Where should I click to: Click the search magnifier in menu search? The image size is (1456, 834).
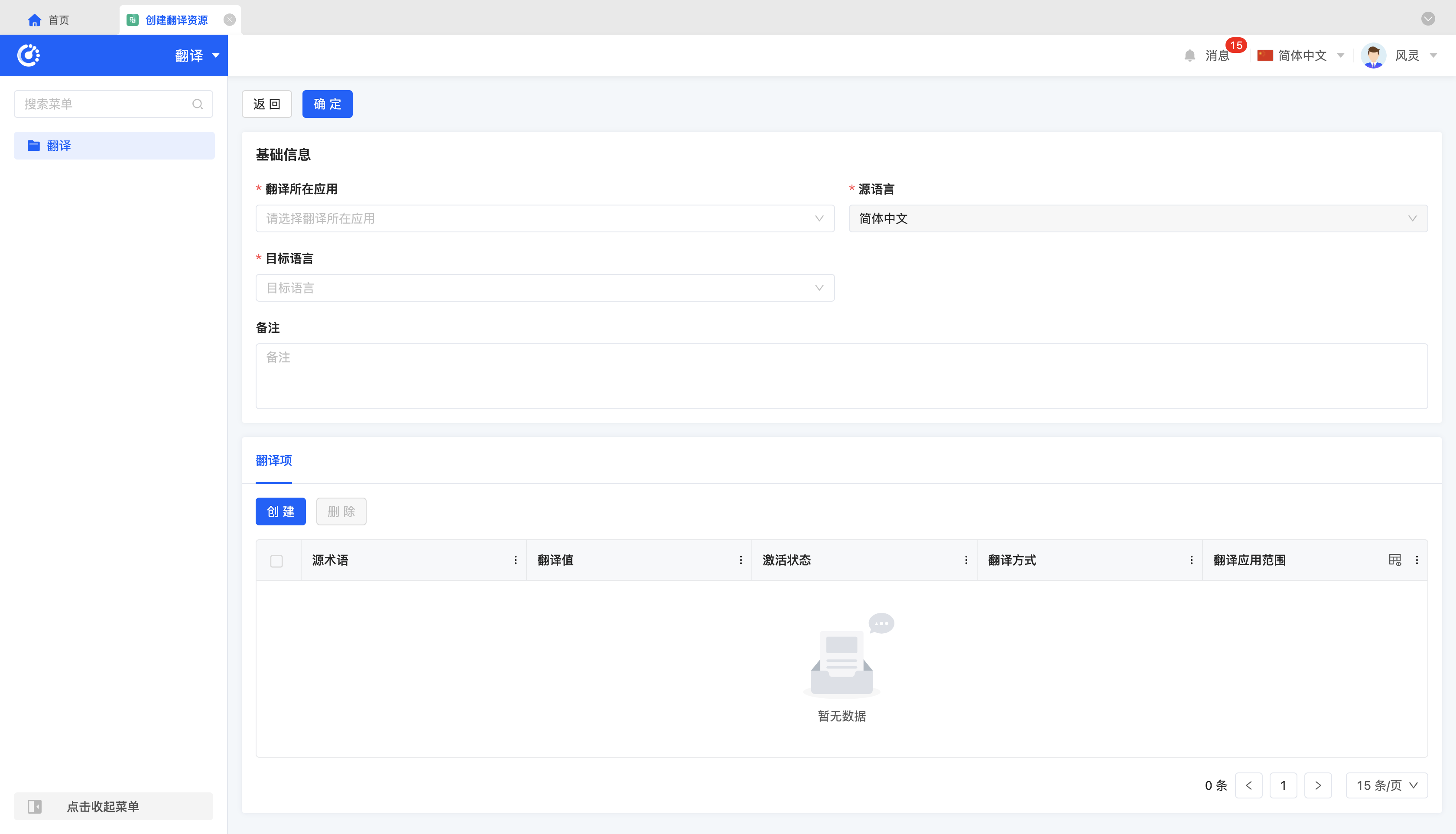click(x=198, y=104)
